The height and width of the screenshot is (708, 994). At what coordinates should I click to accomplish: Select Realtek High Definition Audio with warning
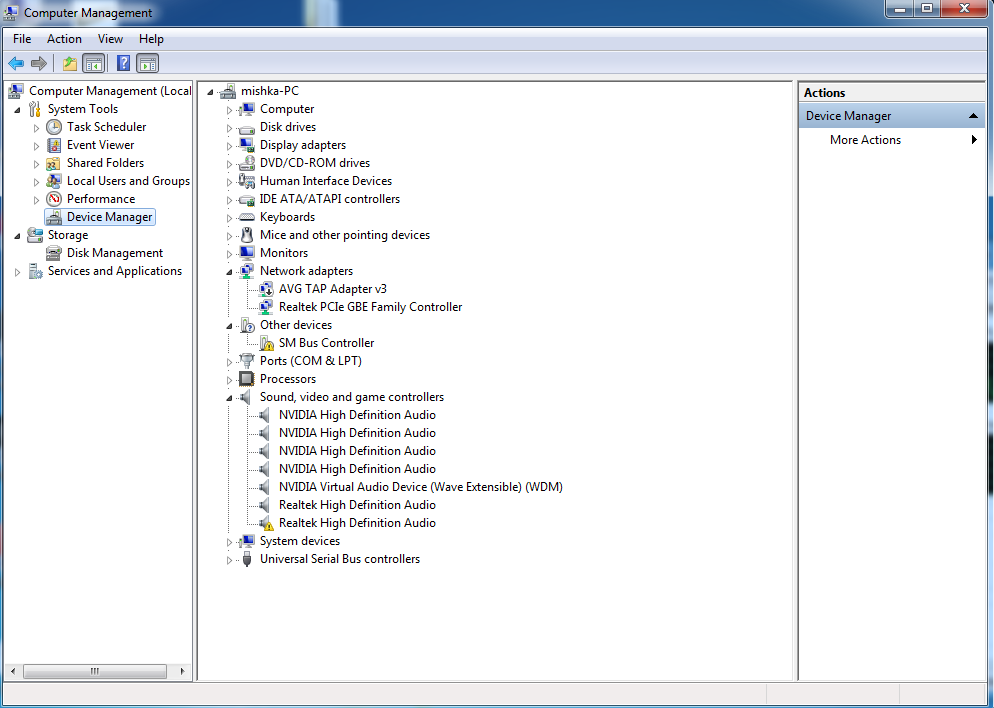click(357, 523)
